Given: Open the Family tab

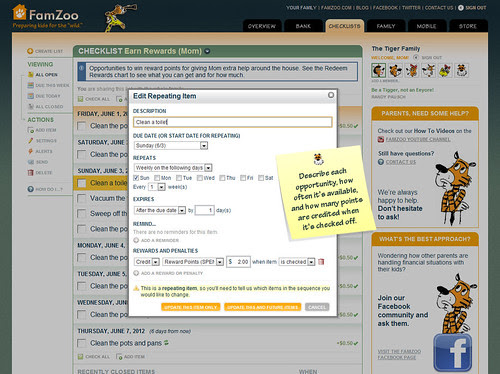Looking at the screenshot, I should click(386, 26).
